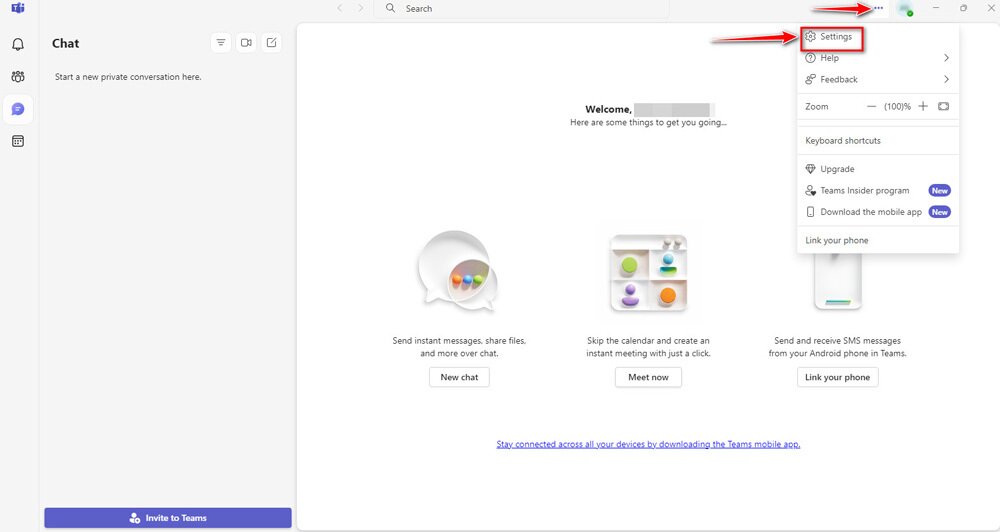Choose Help menu entry

click(878, 58)
